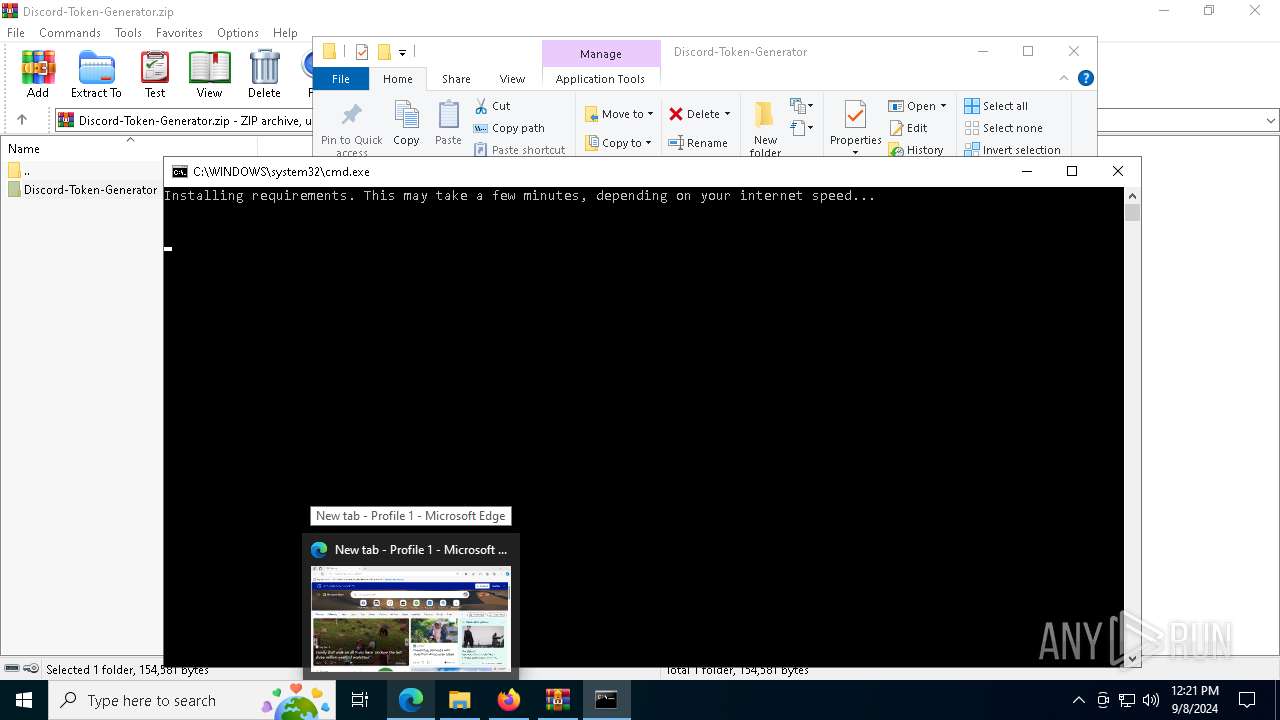Click cmd.exe window scrollbar up arrow
Screen dimensions: 1280x720
point(1132,196)
